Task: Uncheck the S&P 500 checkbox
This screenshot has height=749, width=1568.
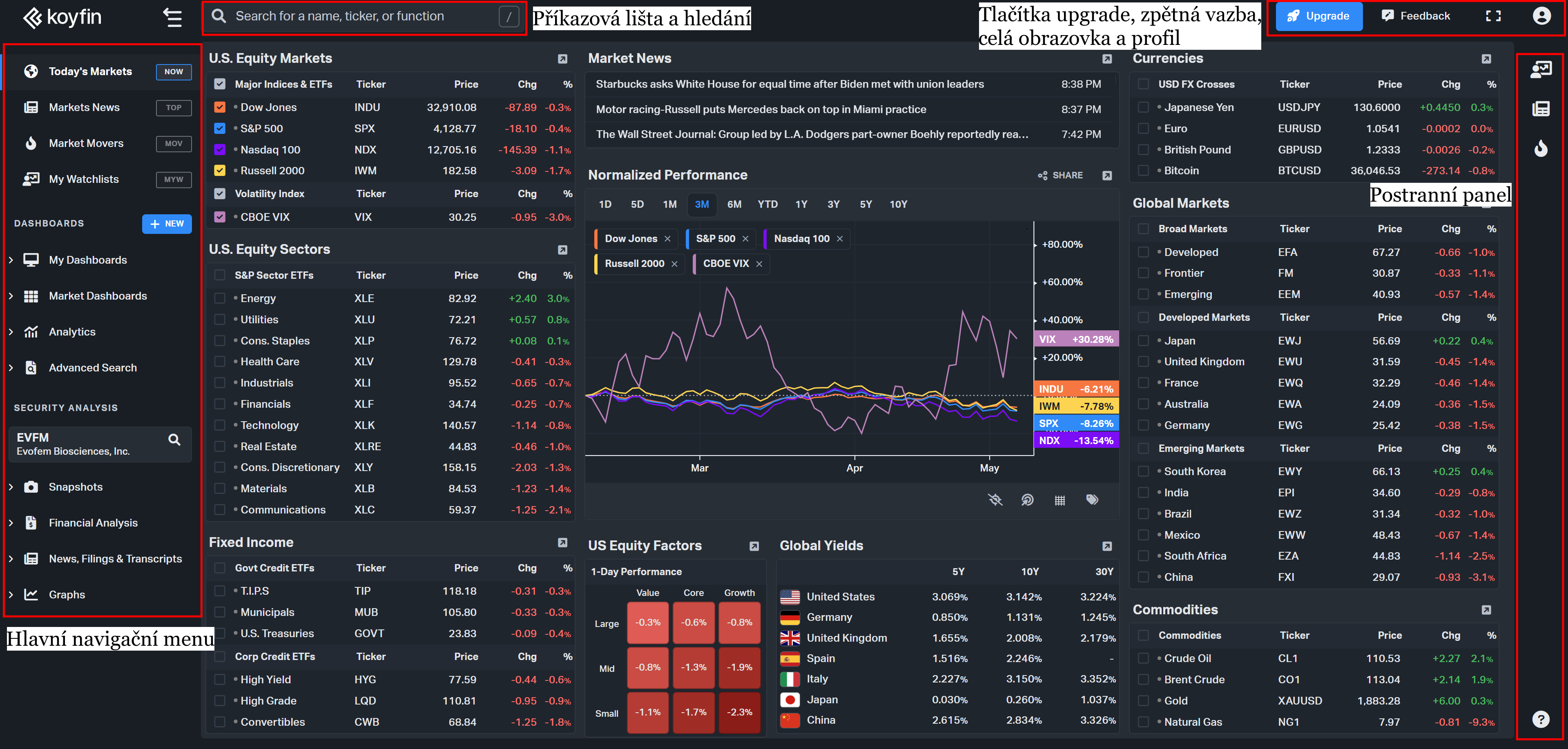Action: [220, 129]
